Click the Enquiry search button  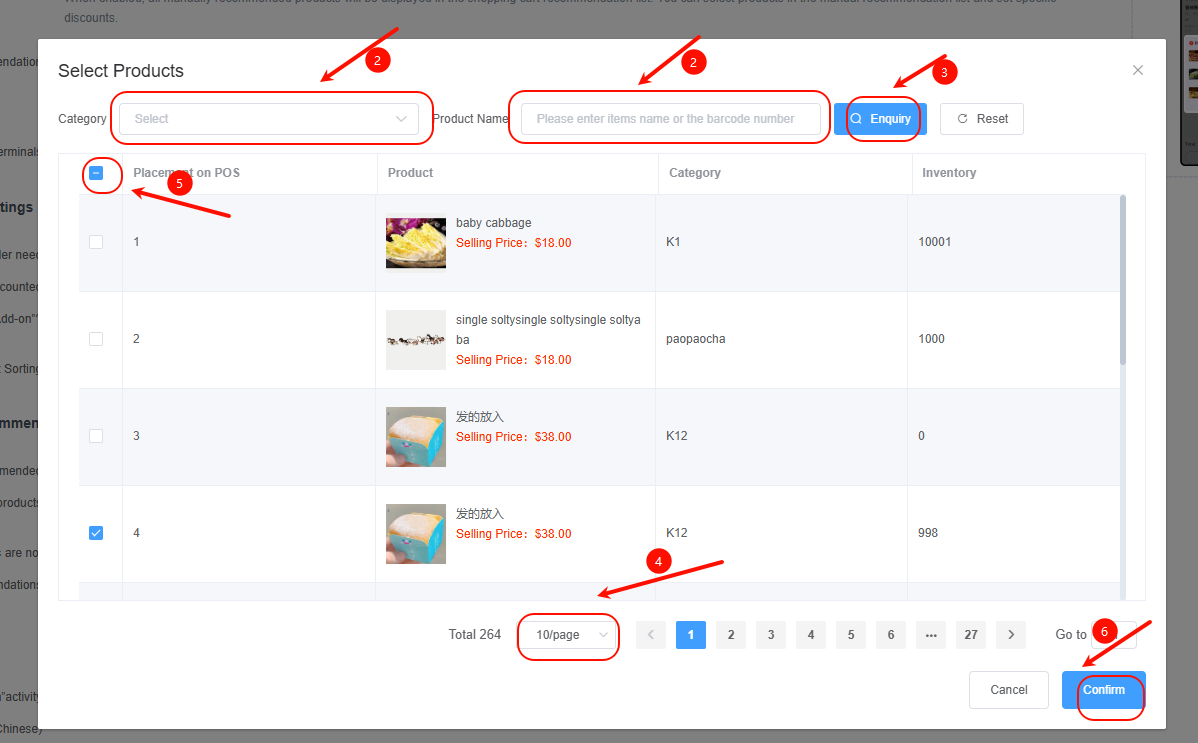(880, 118)
